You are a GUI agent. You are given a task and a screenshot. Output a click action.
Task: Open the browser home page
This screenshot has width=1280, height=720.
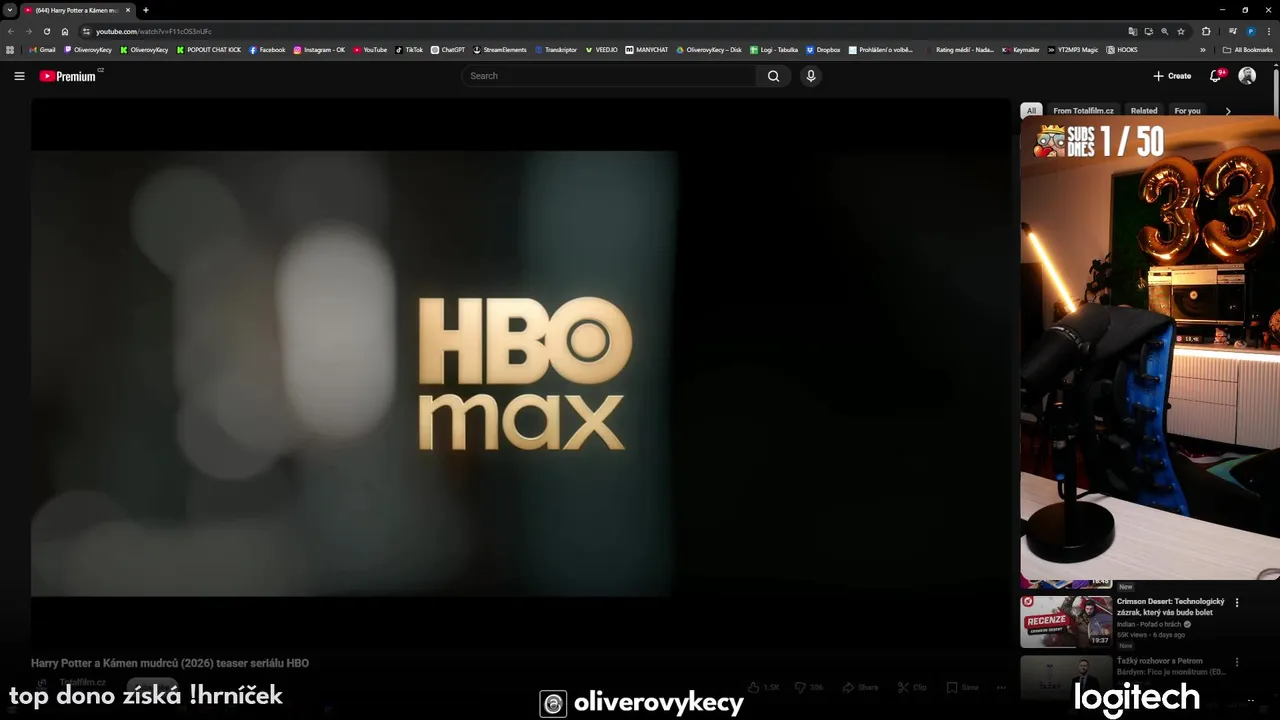(65, 31)
